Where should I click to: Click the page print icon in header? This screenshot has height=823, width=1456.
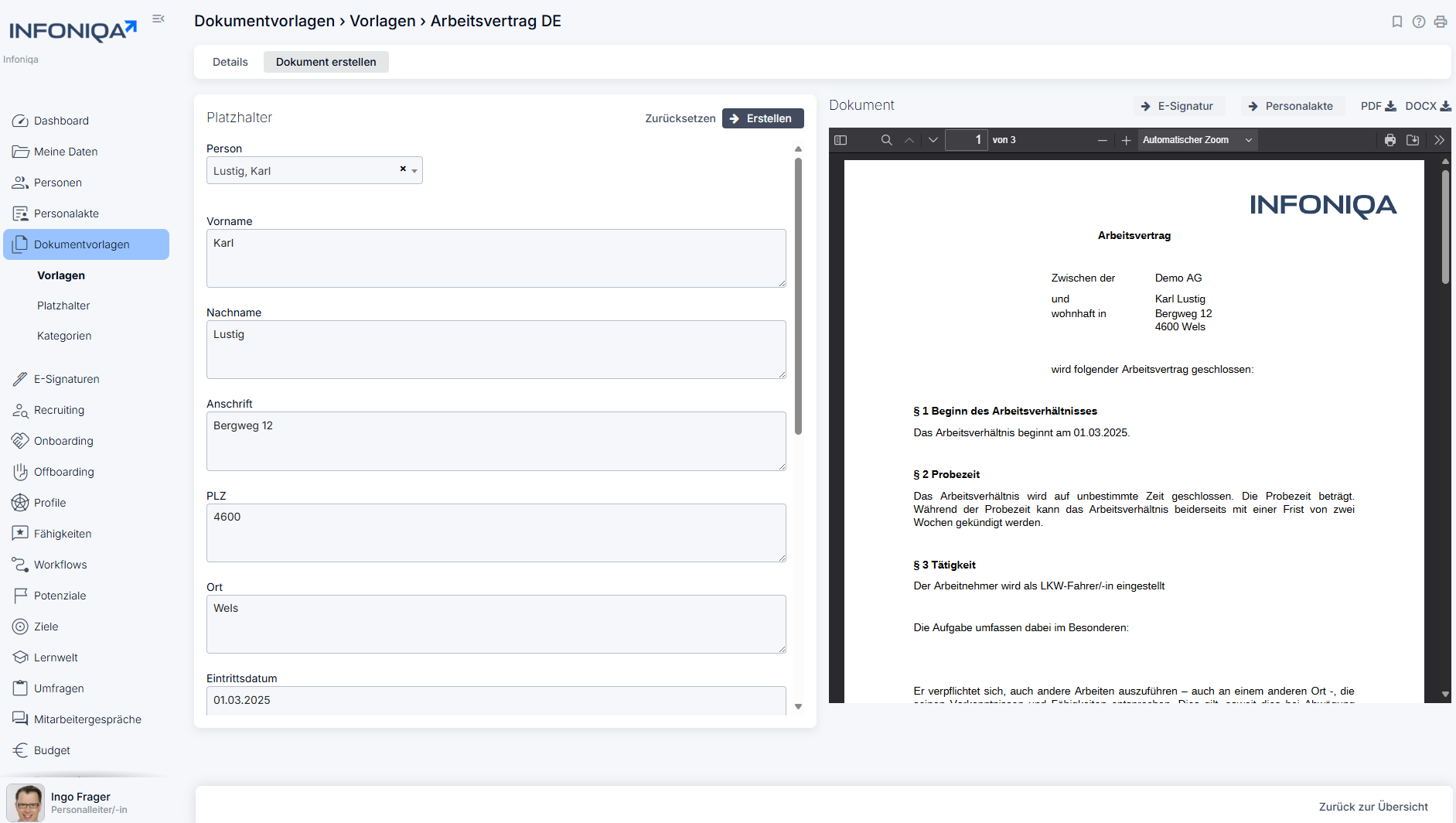coord(1440,22)
